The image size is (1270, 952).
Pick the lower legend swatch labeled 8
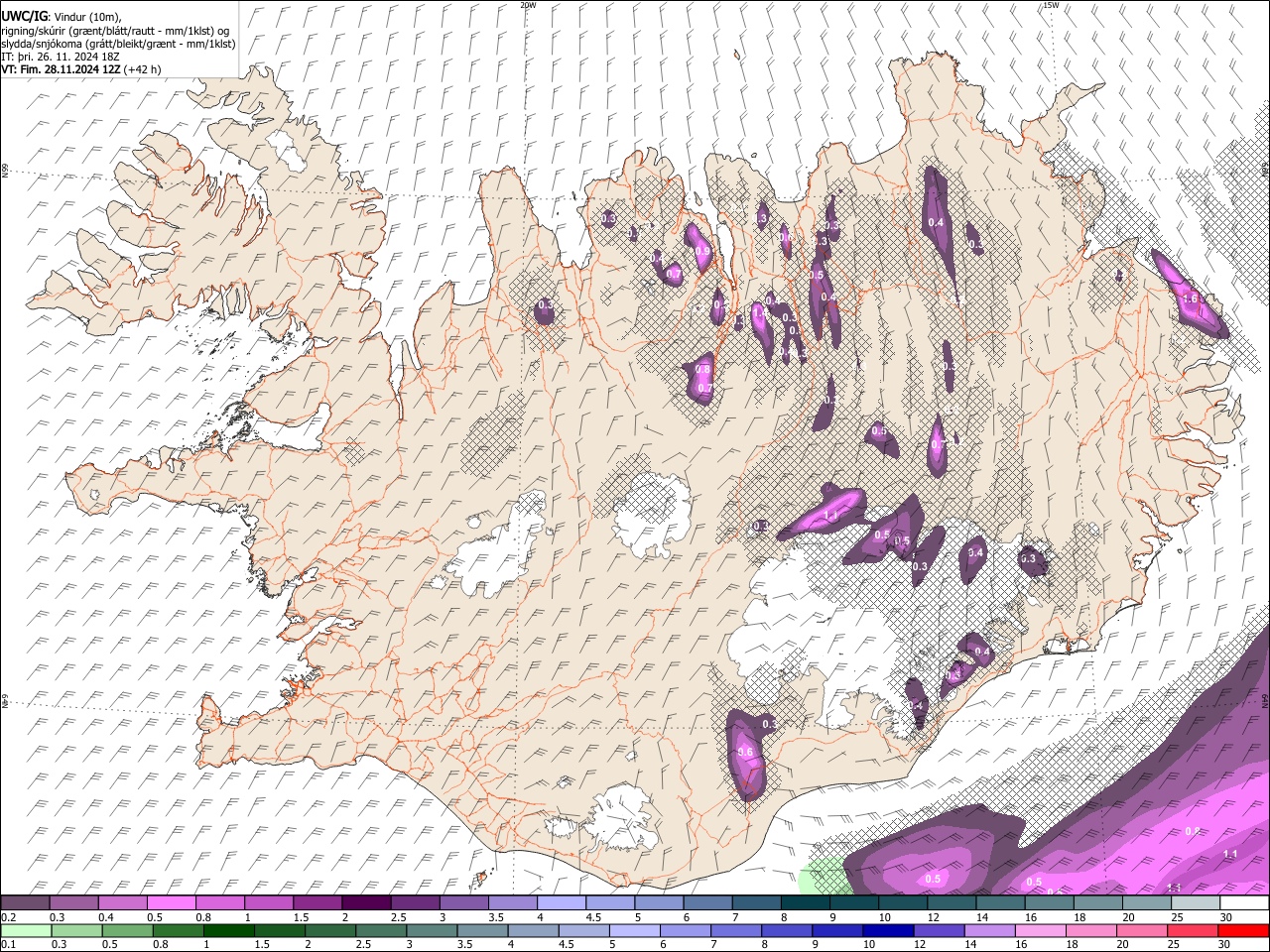click(786, 930)
